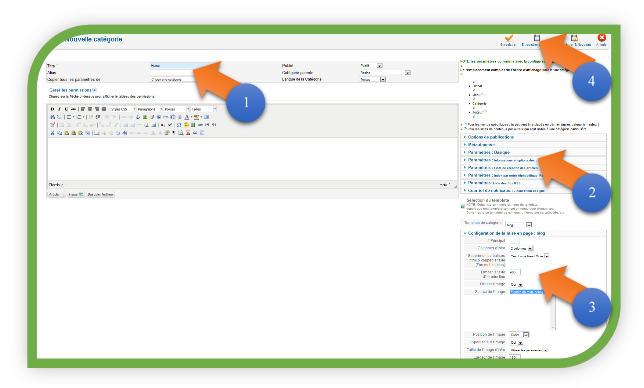This screenshot has width=644, height=388.
Task: Toggle Strikethrough in the editor toolbar
Action: pyautogui.click(x=73, y=109)
